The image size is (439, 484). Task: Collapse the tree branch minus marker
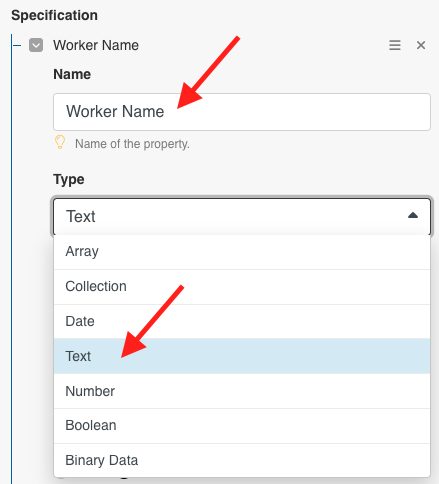coord(17,45)
